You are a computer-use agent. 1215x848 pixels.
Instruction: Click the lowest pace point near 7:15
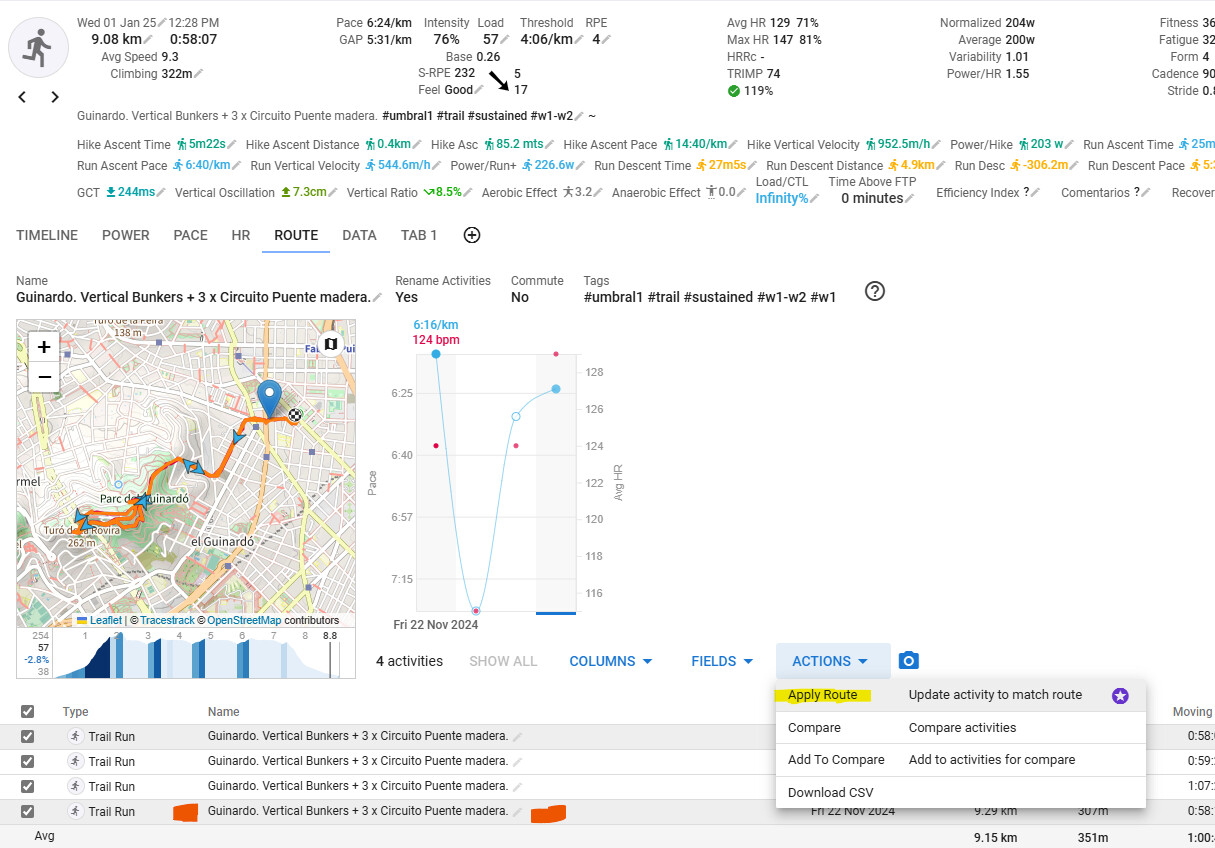476,610
